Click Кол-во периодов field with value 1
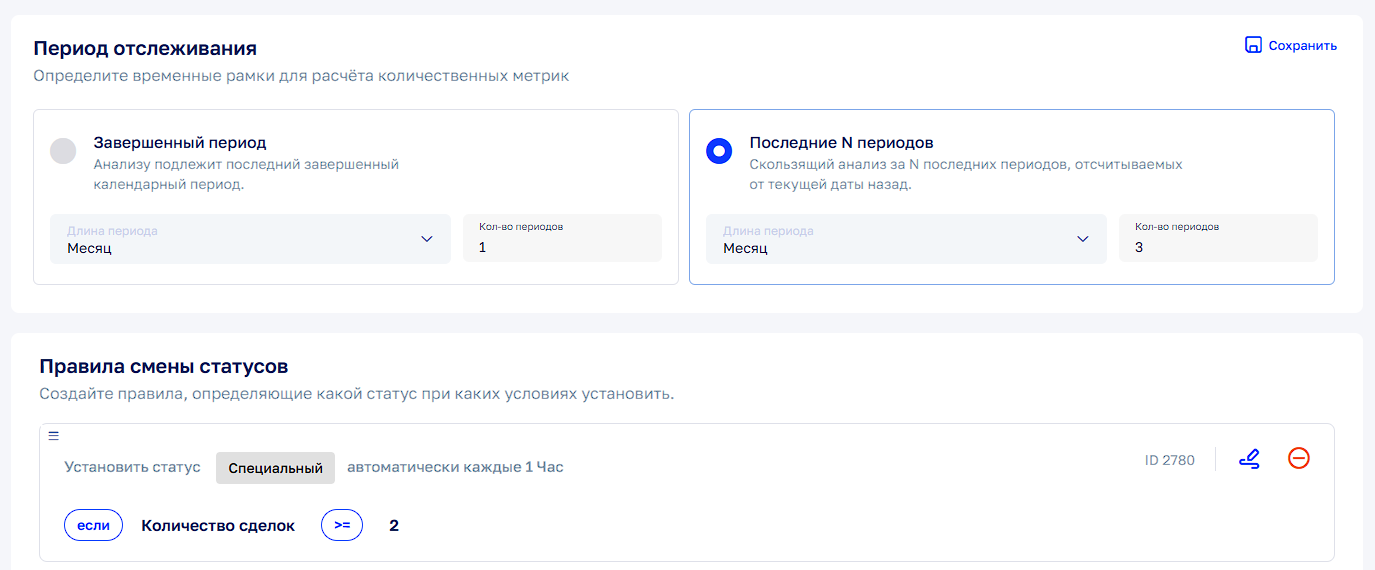The height and width of the screenshot is (570, 1375). pos(562,239)
